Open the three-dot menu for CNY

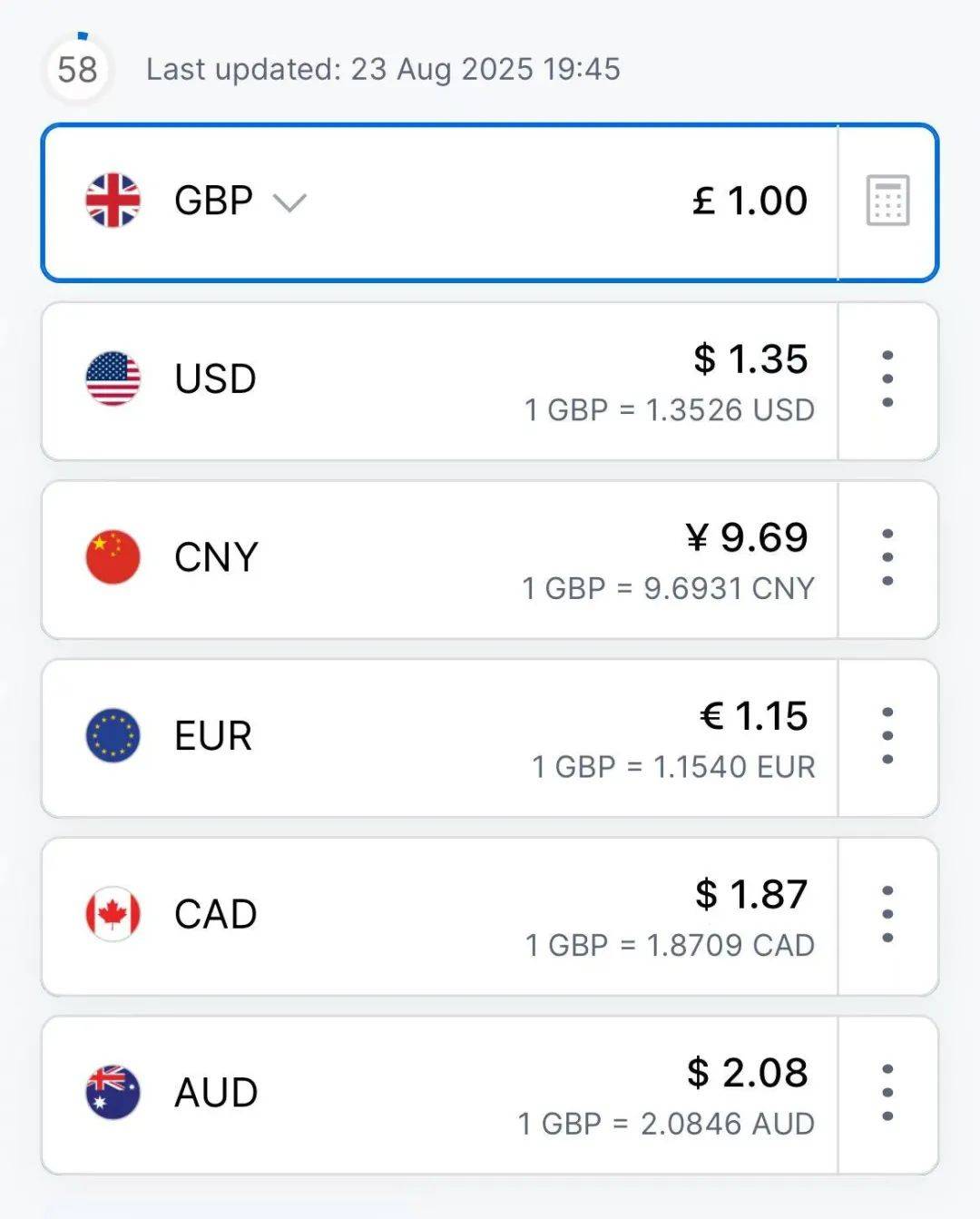(887, 557)
